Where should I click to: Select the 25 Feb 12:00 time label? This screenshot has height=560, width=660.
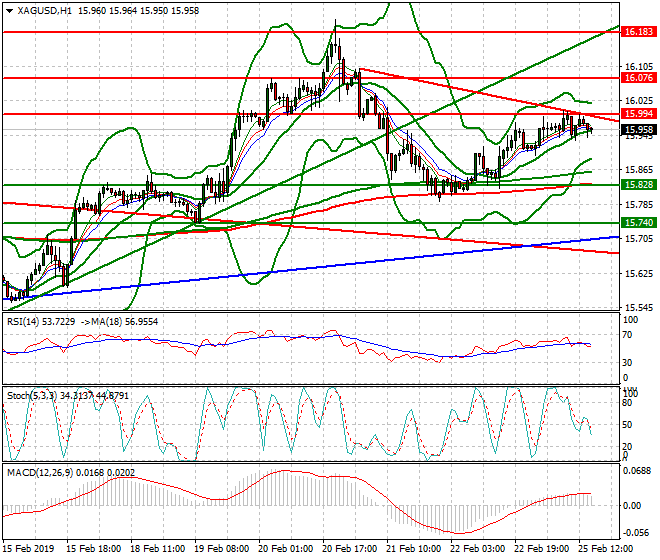click(606, 549)
